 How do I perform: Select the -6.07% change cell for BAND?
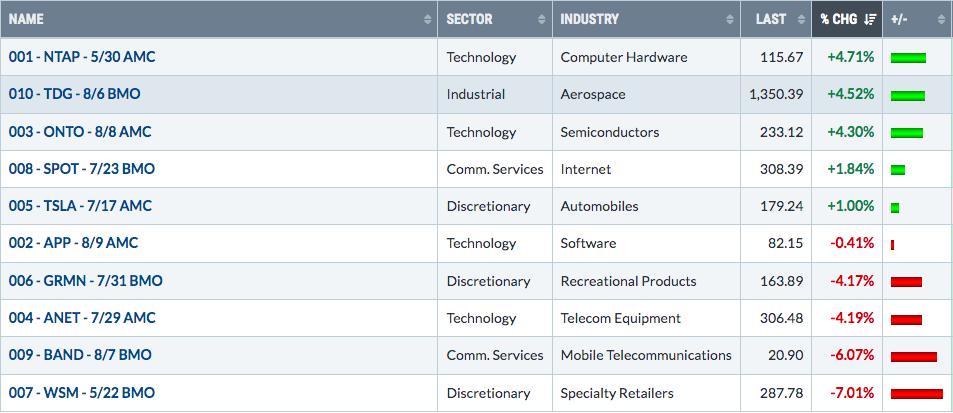pos(847,355)
